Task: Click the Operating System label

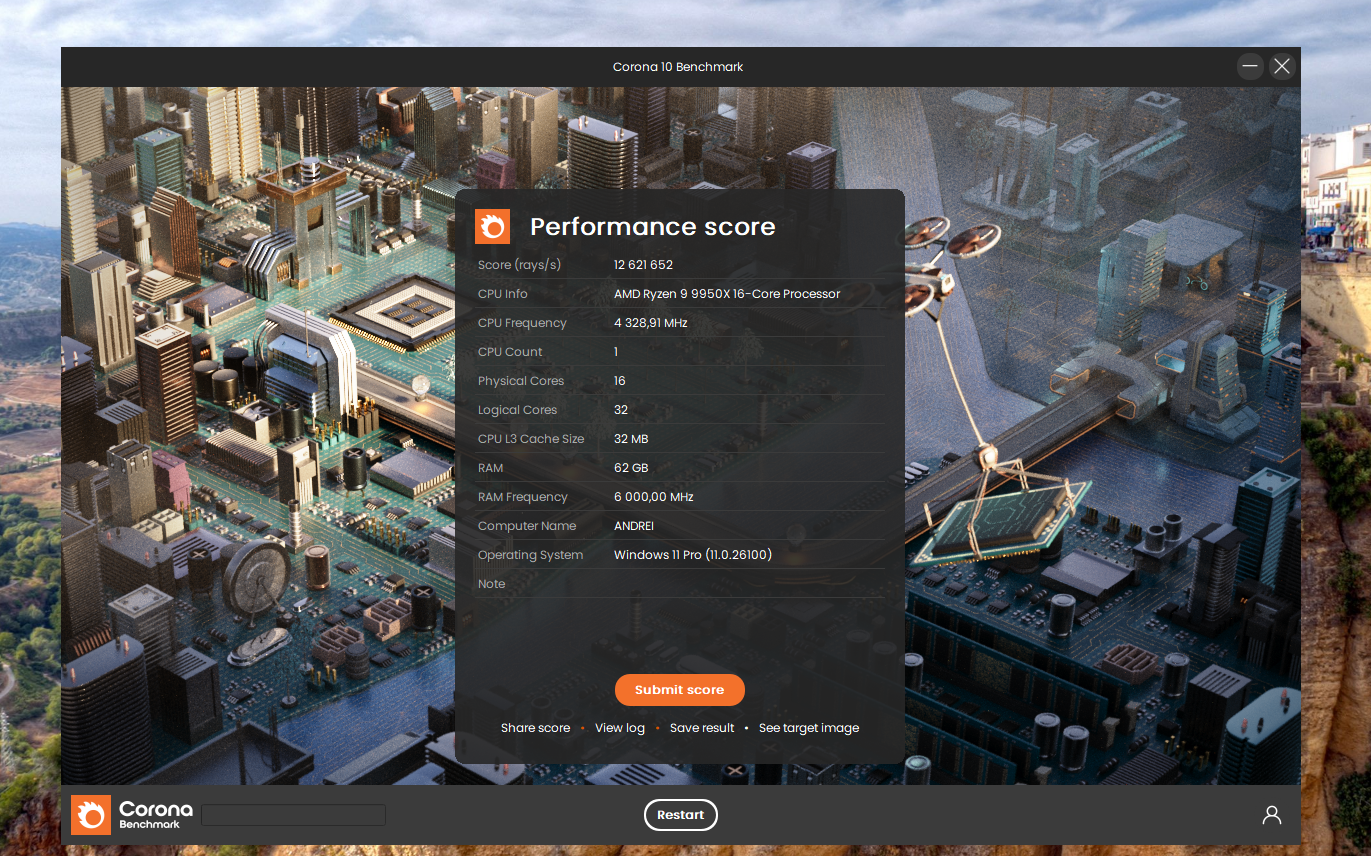Action: tap(530, 555)
